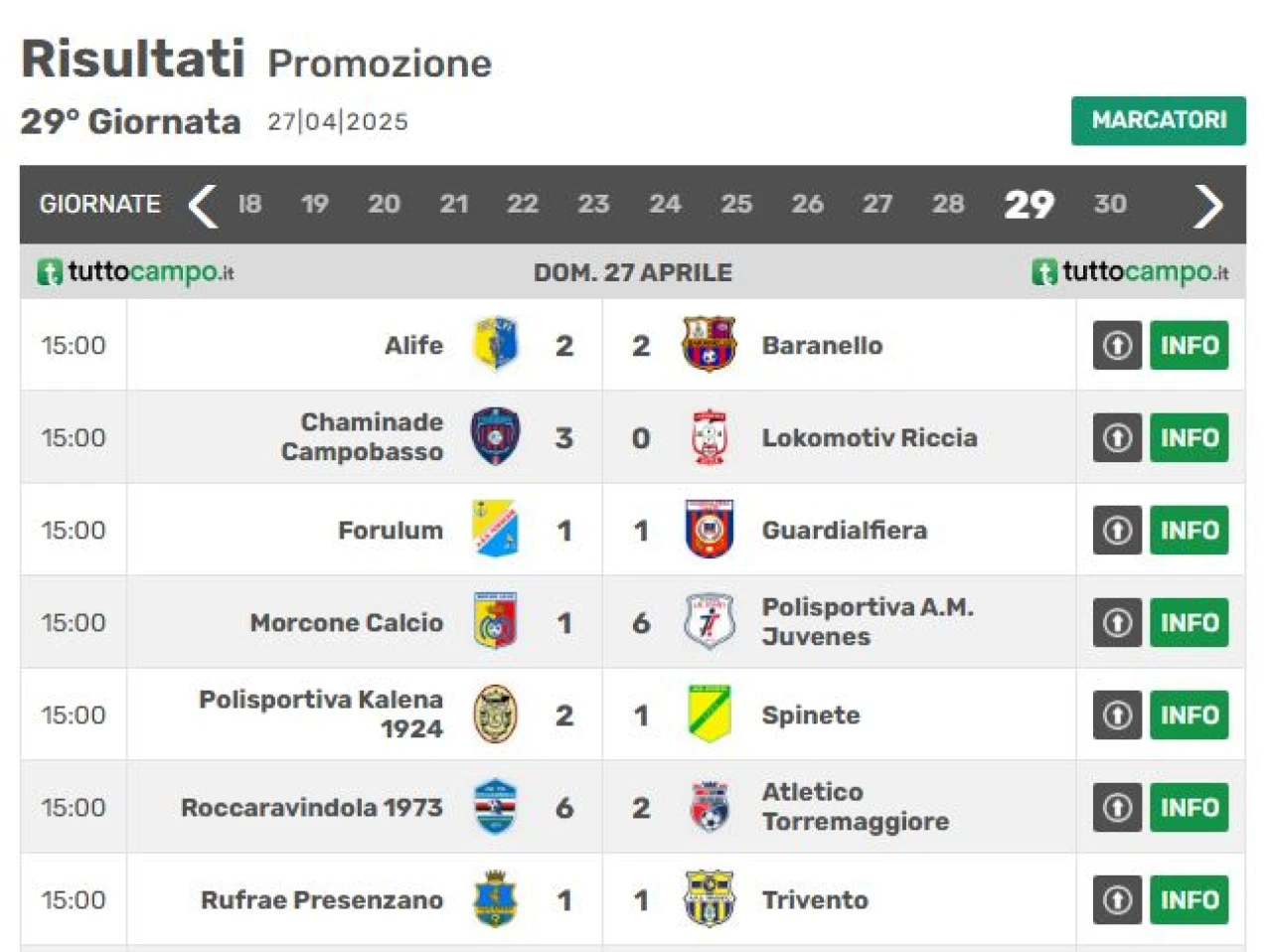Screen dimensions: 1272x952
Task: Select giornata 30 tab
Action: [x=1110, y=204]
